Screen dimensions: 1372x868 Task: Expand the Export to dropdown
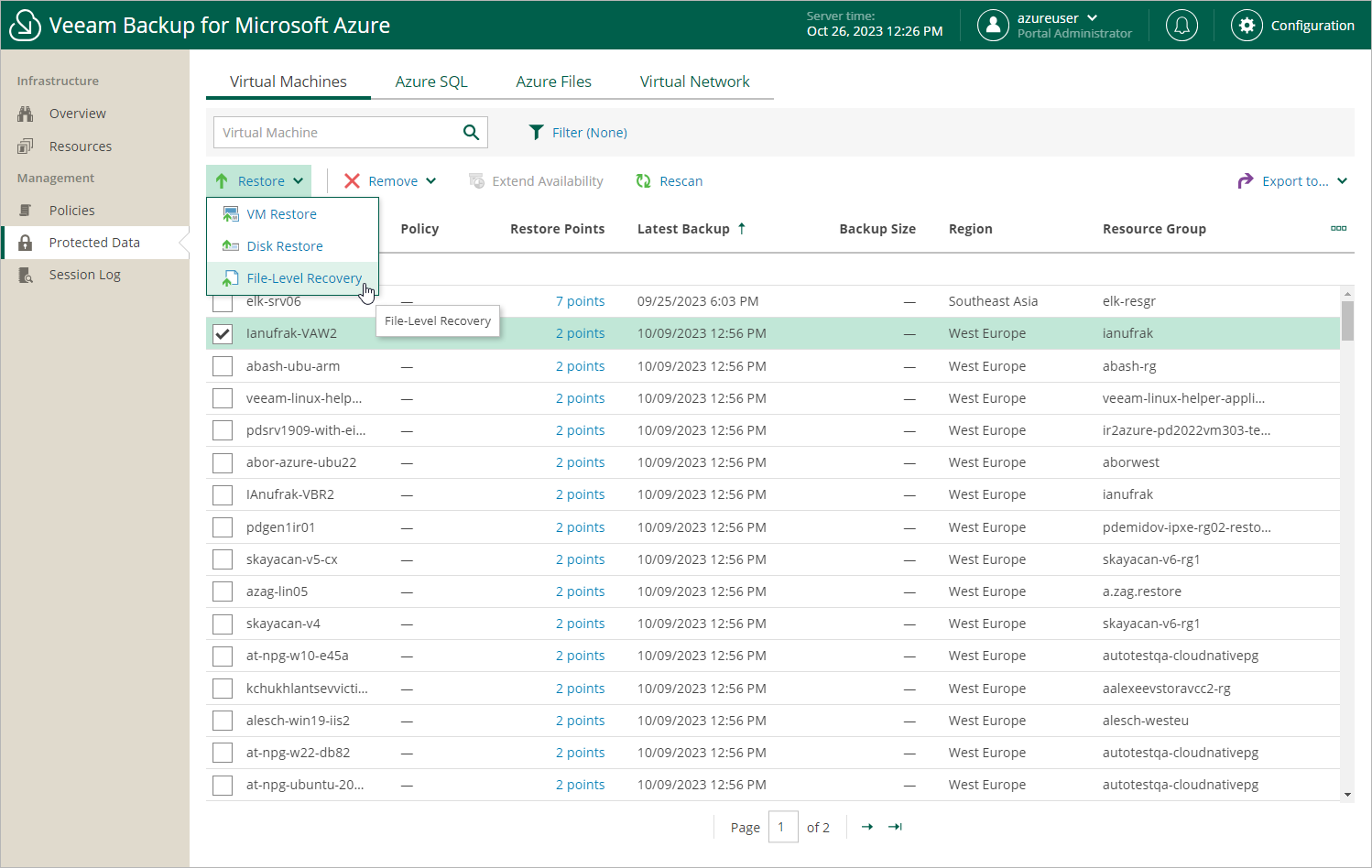pos(1343,181)
